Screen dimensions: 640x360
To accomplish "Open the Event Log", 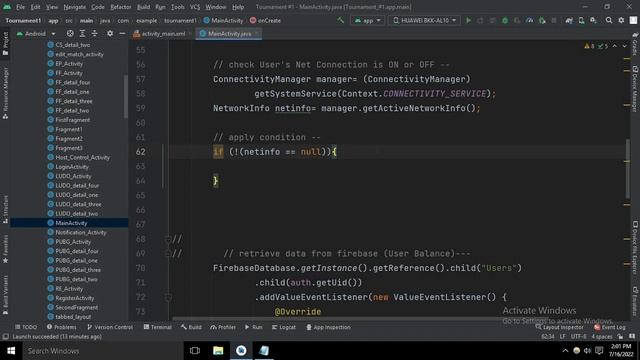I will click(610, 327).
